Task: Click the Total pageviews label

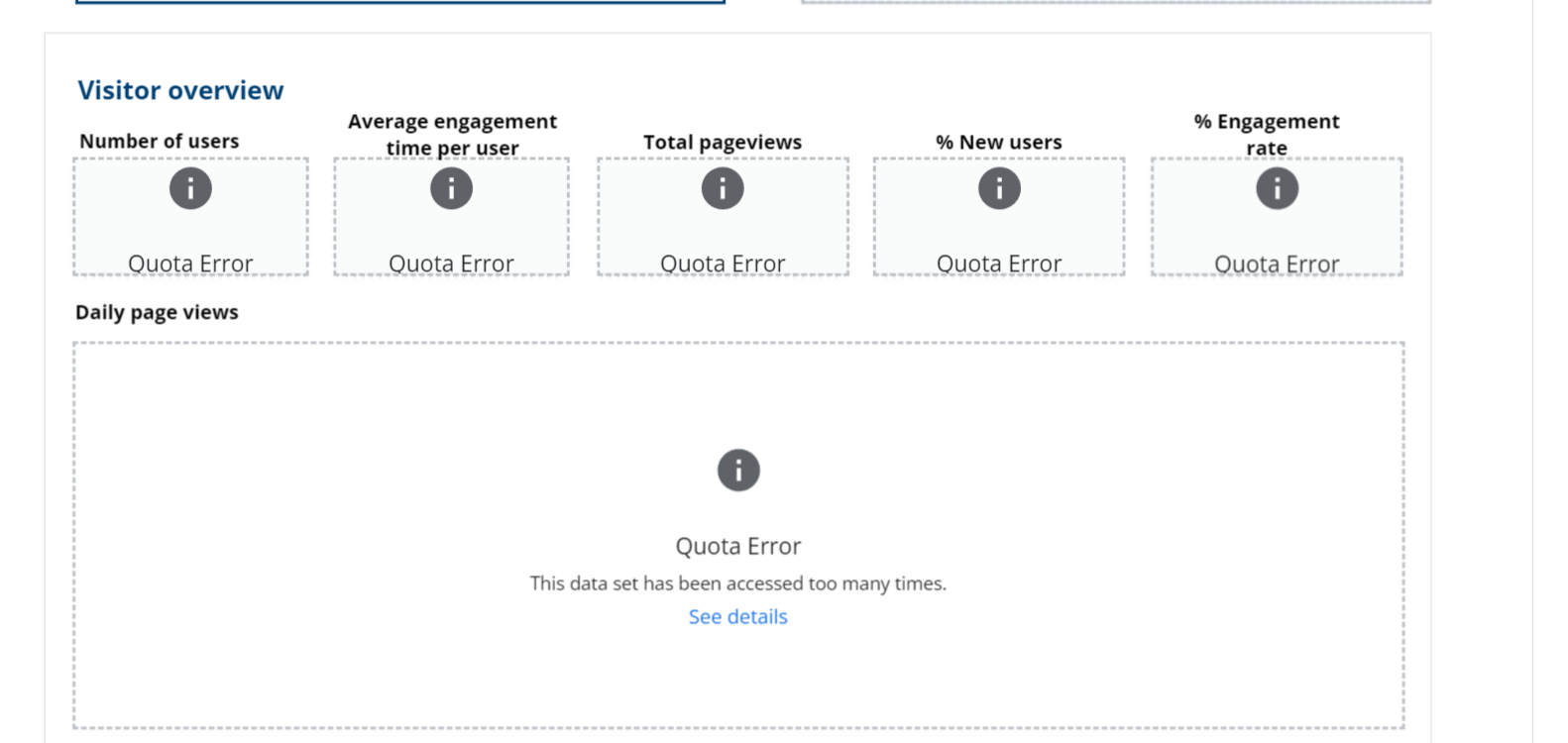Action: [723, 143]
